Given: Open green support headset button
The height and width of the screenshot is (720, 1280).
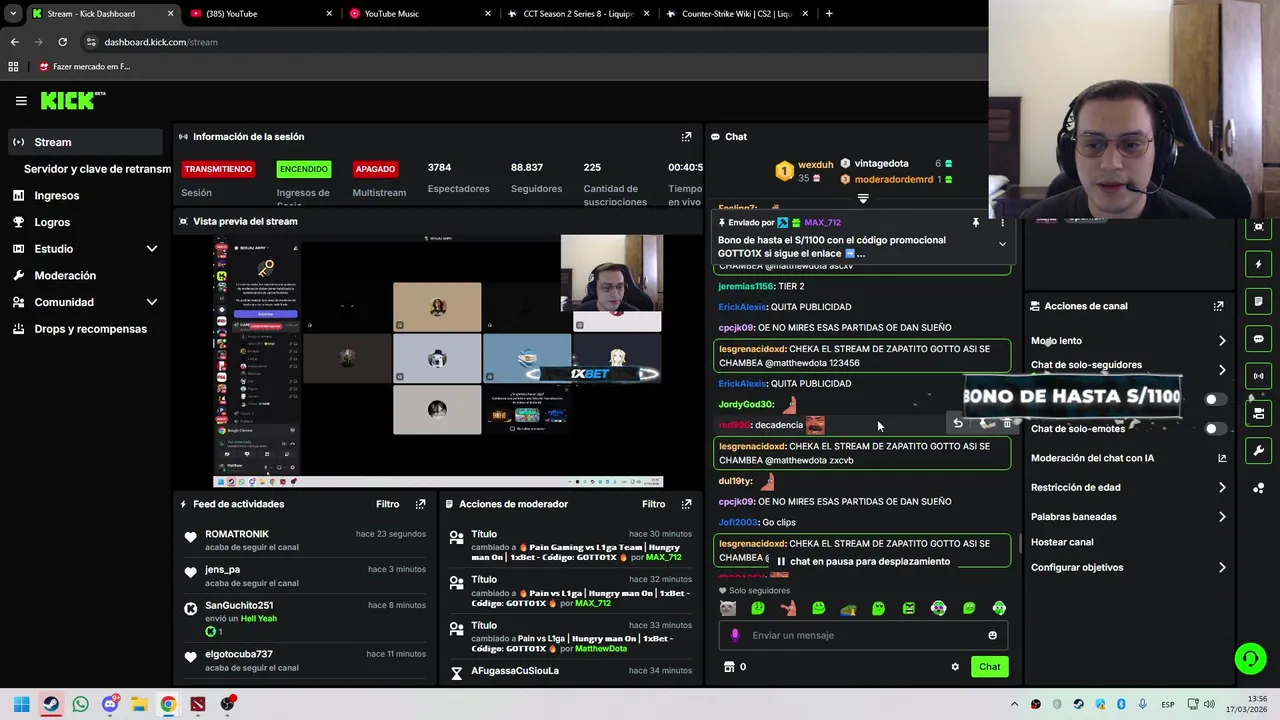Looking at the screenshot, I should [1250, 658].
